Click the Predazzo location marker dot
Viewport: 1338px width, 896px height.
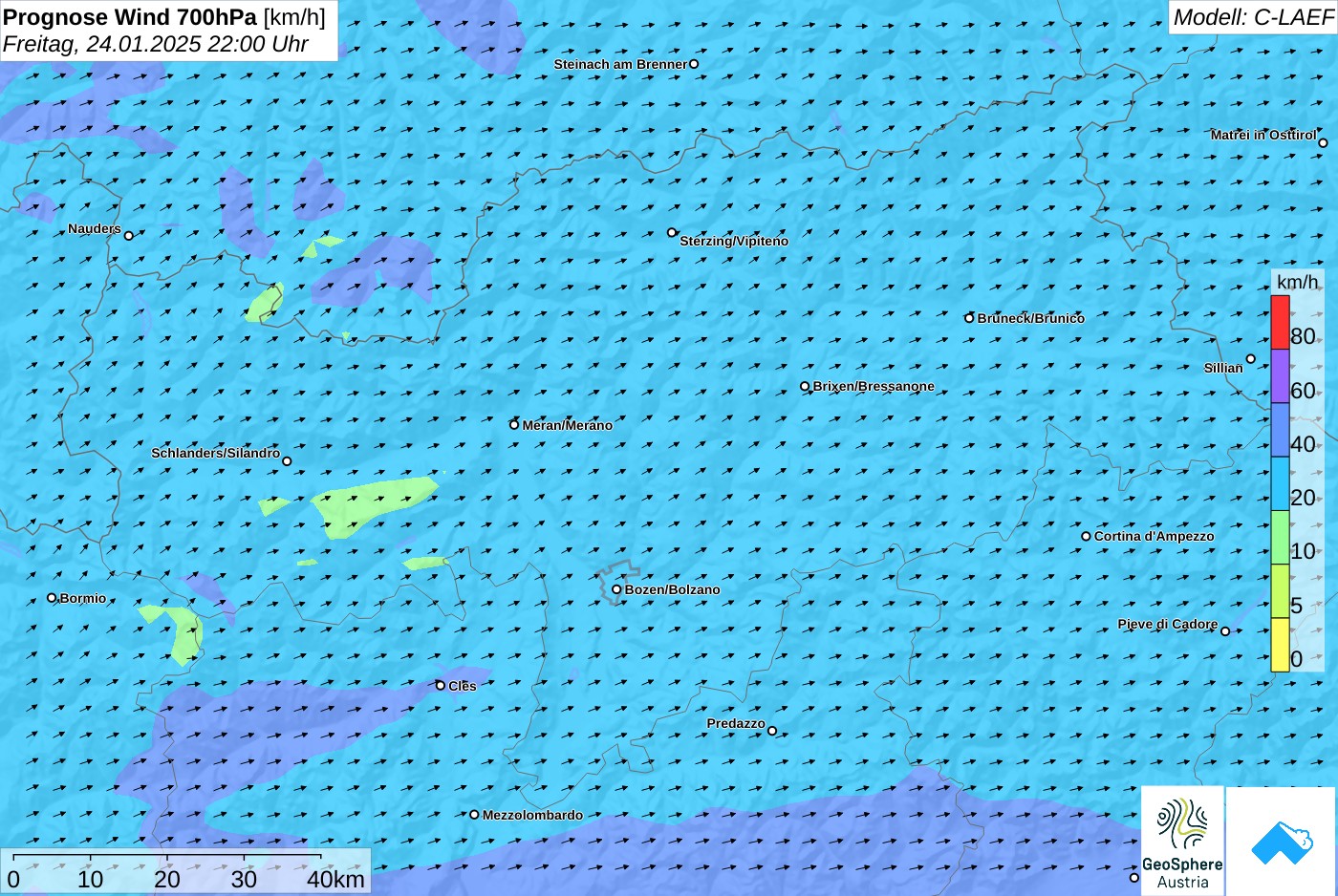(772, 731)
